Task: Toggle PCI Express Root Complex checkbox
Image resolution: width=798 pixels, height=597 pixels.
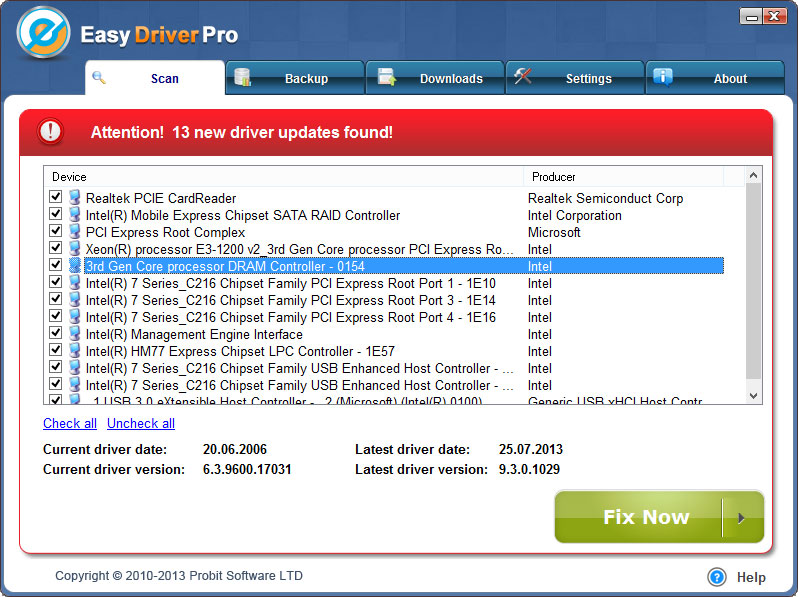Action: tap(55, 231)
